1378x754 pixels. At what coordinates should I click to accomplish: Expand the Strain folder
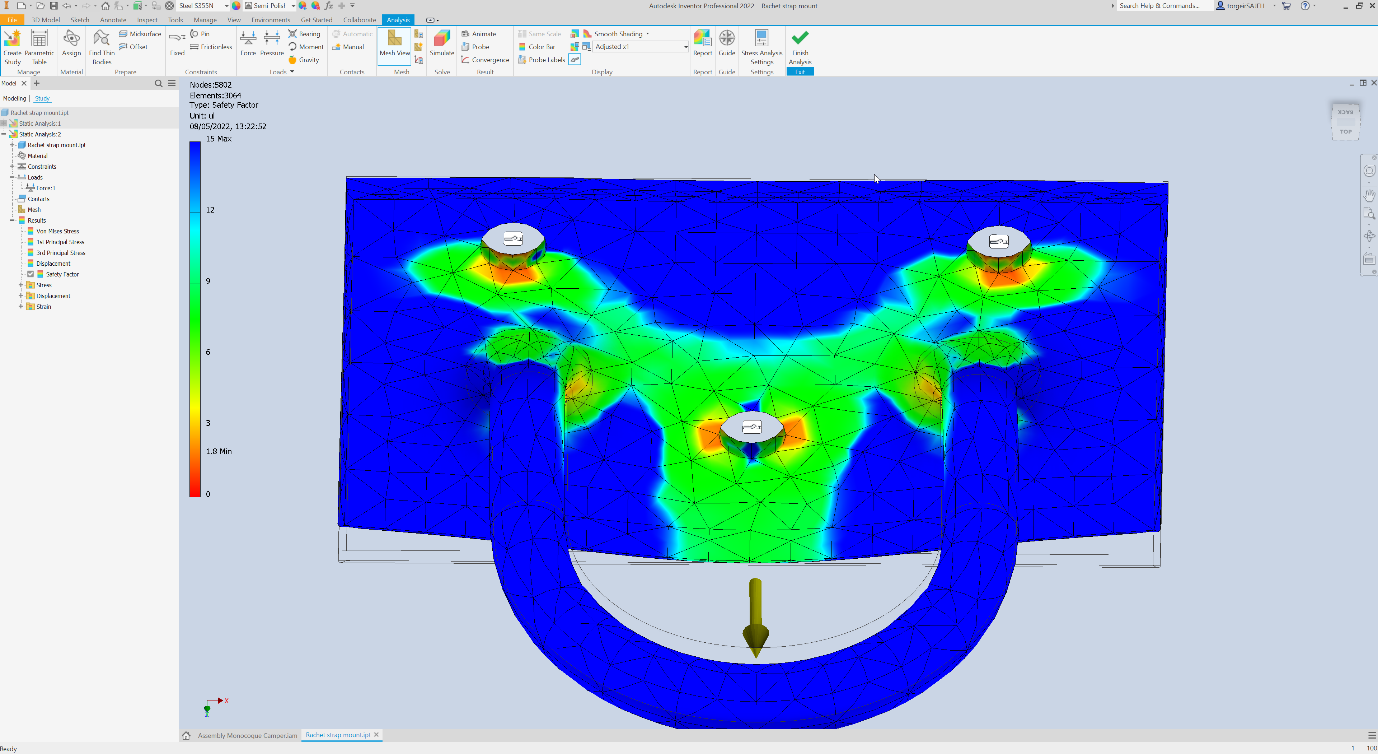22,307
